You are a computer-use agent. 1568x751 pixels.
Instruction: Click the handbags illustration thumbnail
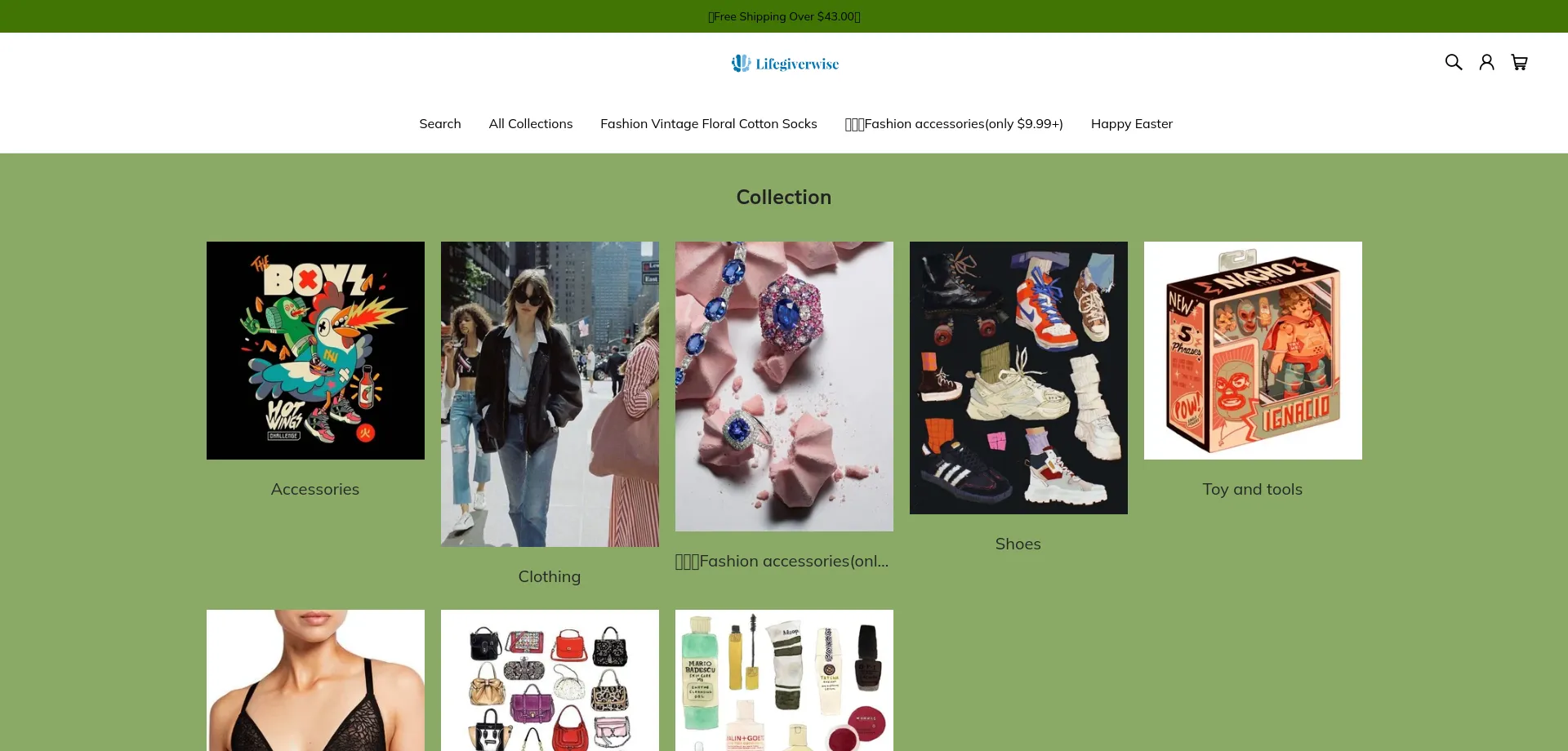click(x=550, y=680)
